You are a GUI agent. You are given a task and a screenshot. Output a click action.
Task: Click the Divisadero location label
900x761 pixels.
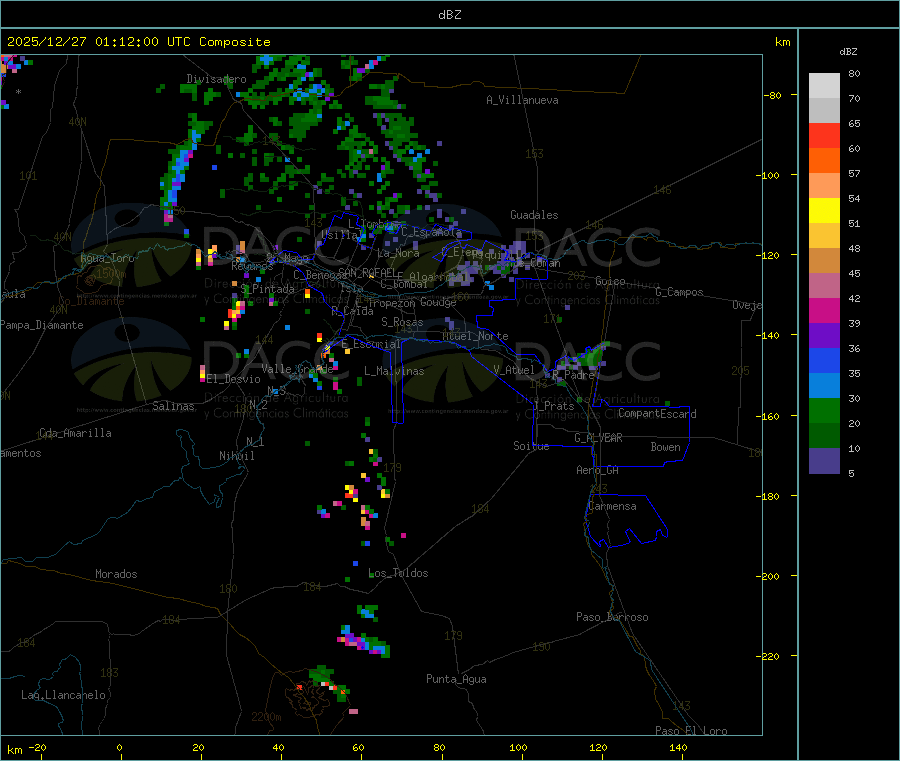tap(216, 79)
